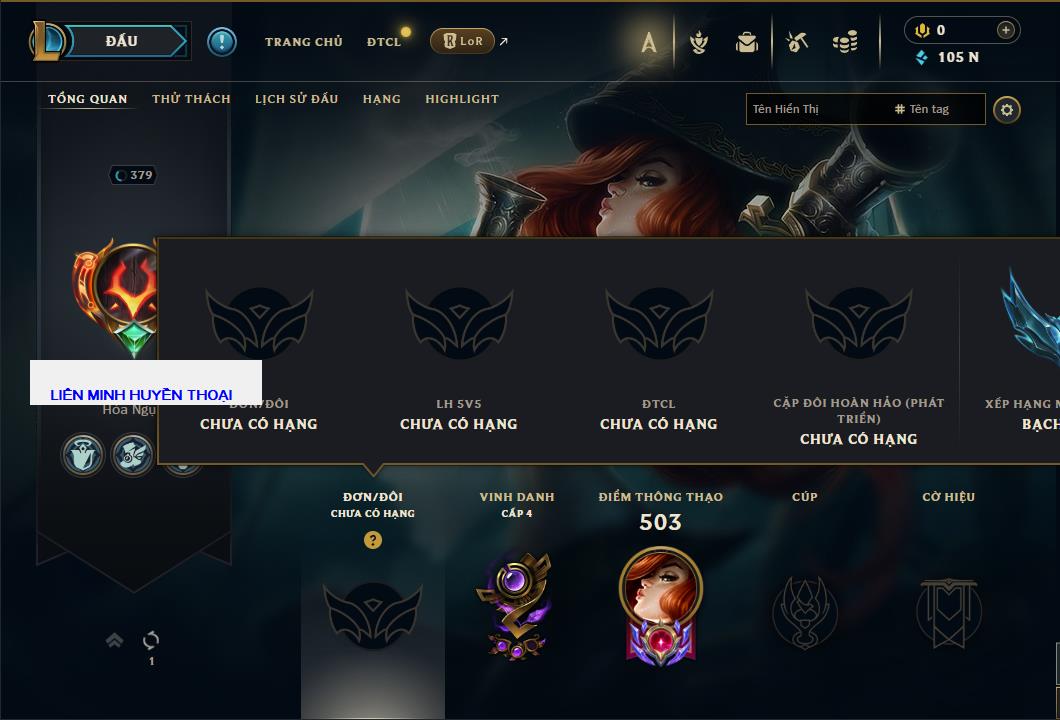Screen dimensions: 1060x720
Task: Switch to the LỊCH SỬ ĐẤU tab
Action: coord(296,99)
